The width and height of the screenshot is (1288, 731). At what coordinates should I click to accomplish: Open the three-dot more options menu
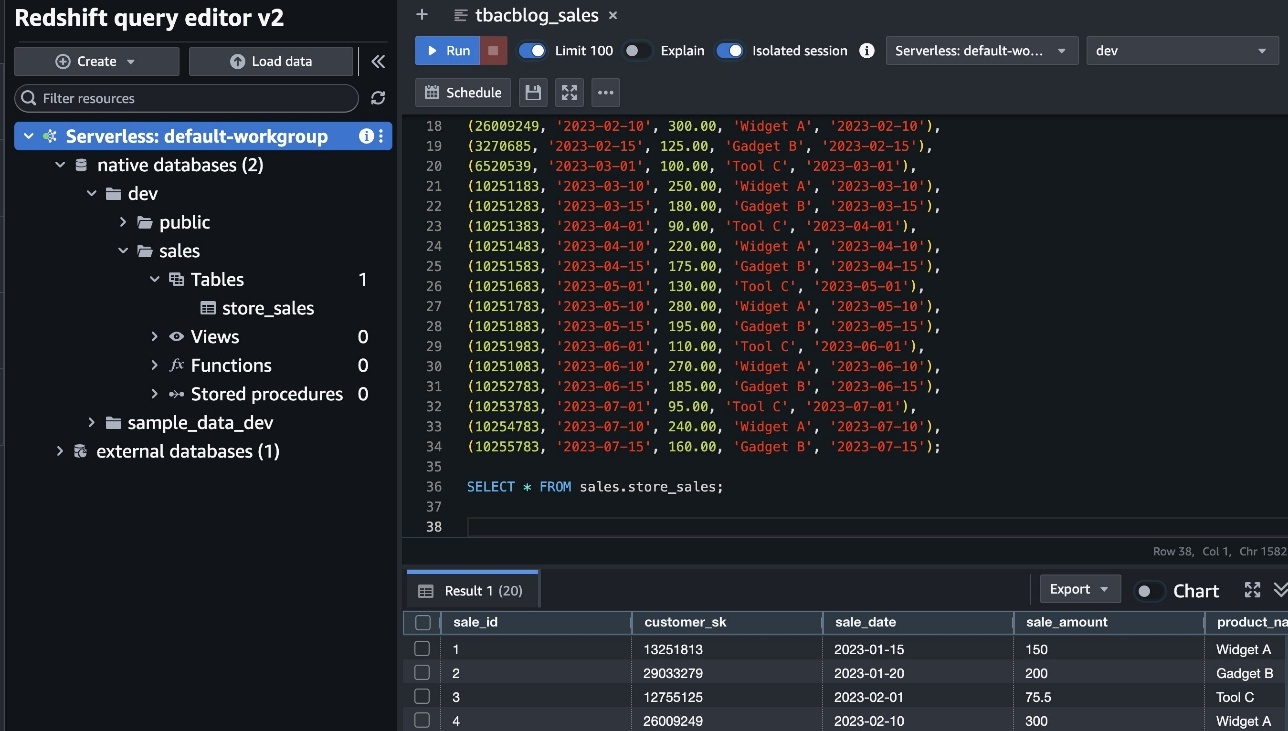[x=605, y=92]
